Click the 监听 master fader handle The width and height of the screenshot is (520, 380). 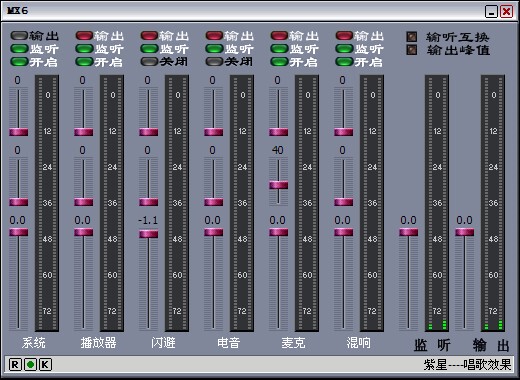409,232
